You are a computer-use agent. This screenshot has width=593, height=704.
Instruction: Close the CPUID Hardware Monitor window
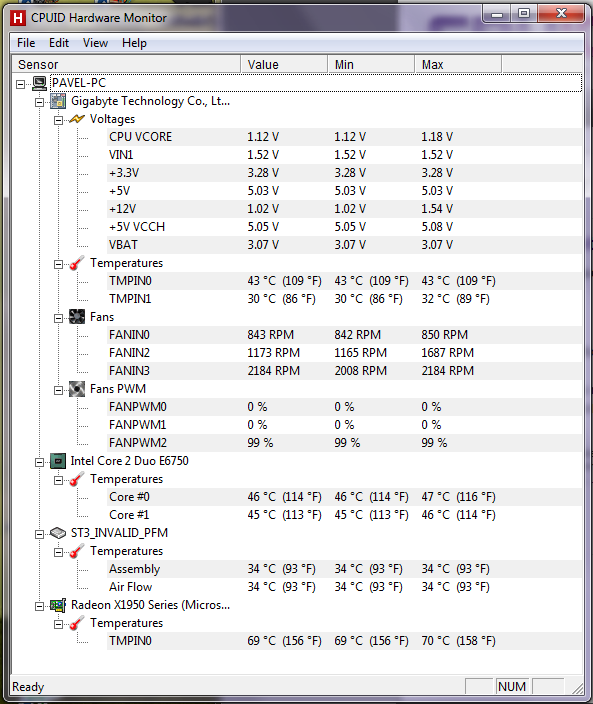[561, 14]
